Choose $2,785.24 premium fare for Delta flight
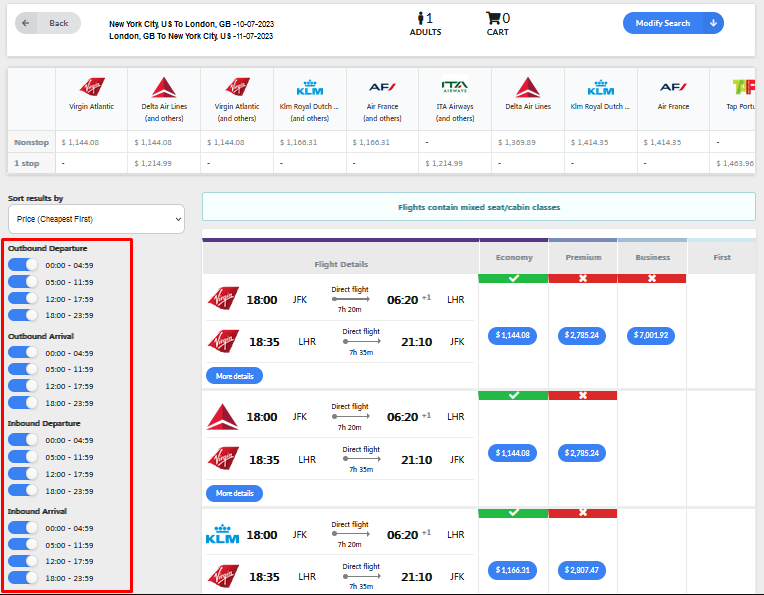This screenshot has width=764, height=595. [582, 453]
